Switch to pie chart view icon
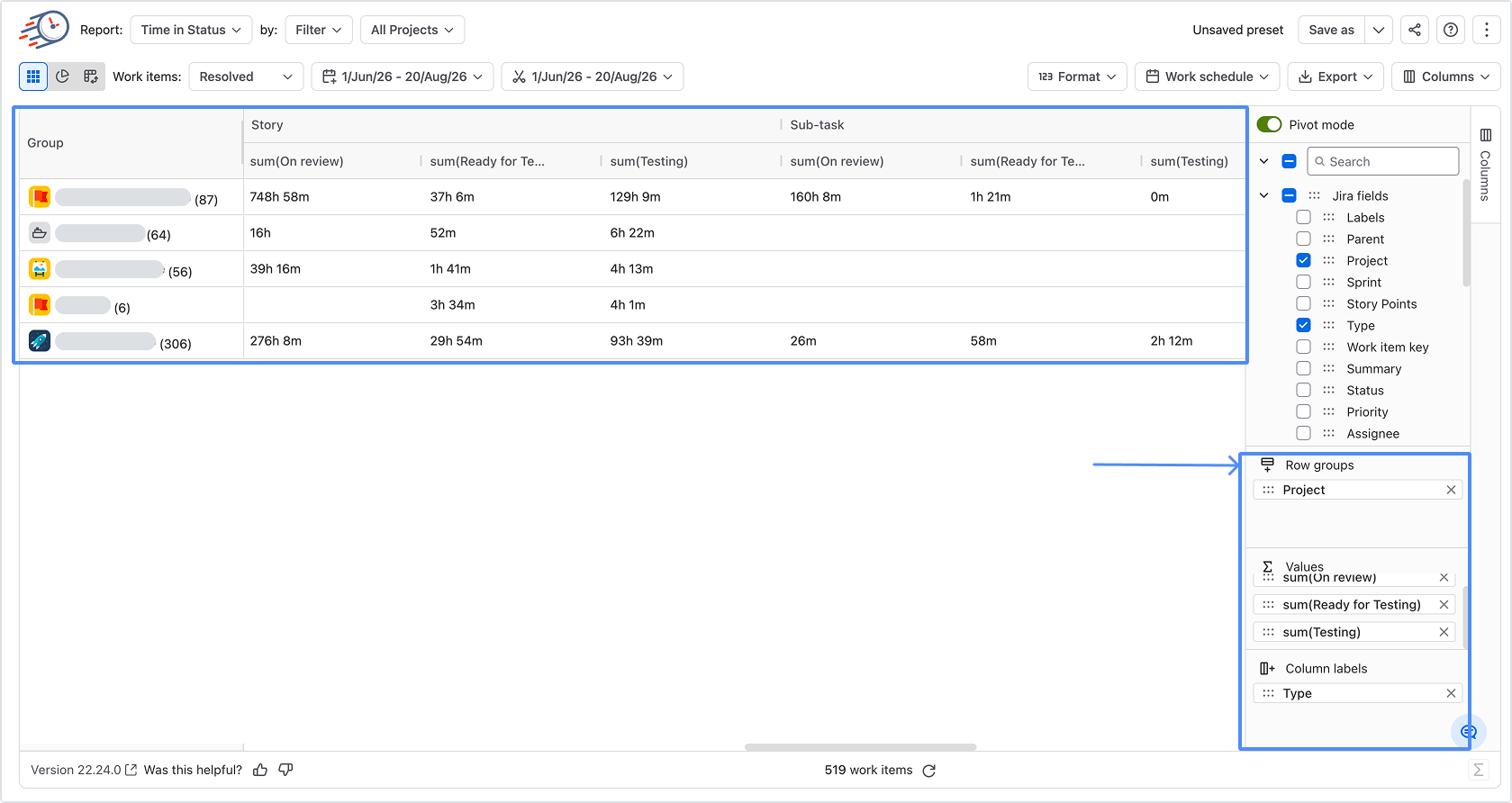Image resolution: width=1512 pixels, height=803 pixels. coord(62,77)
